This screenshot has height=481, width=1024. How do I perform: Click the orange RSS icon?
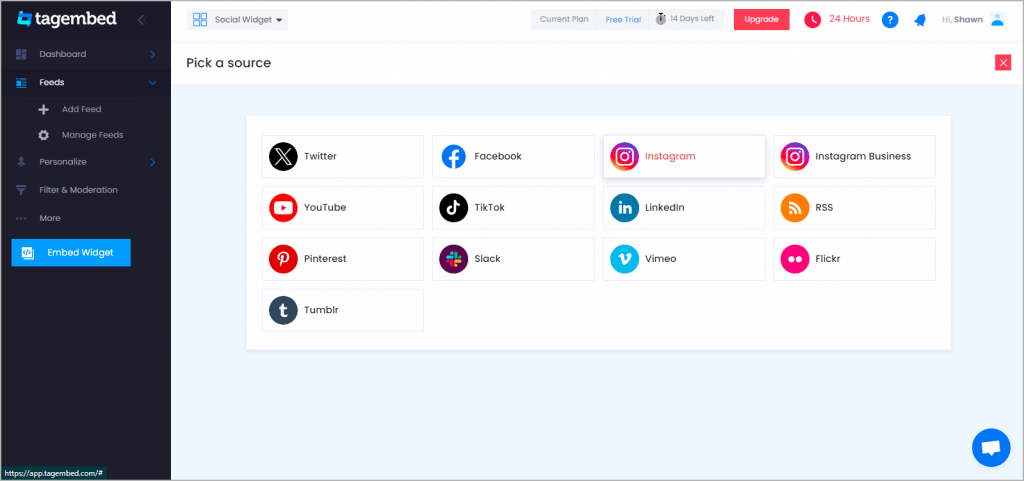click(795, 208)
